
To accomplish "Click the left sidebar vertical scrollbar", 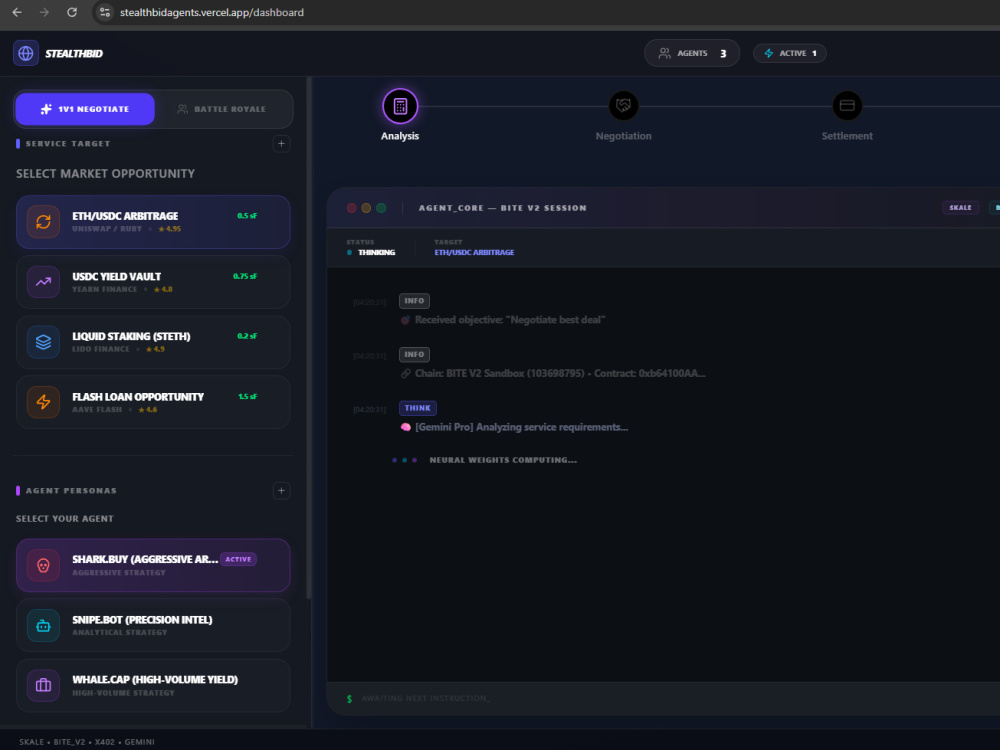I will (309, 338).
